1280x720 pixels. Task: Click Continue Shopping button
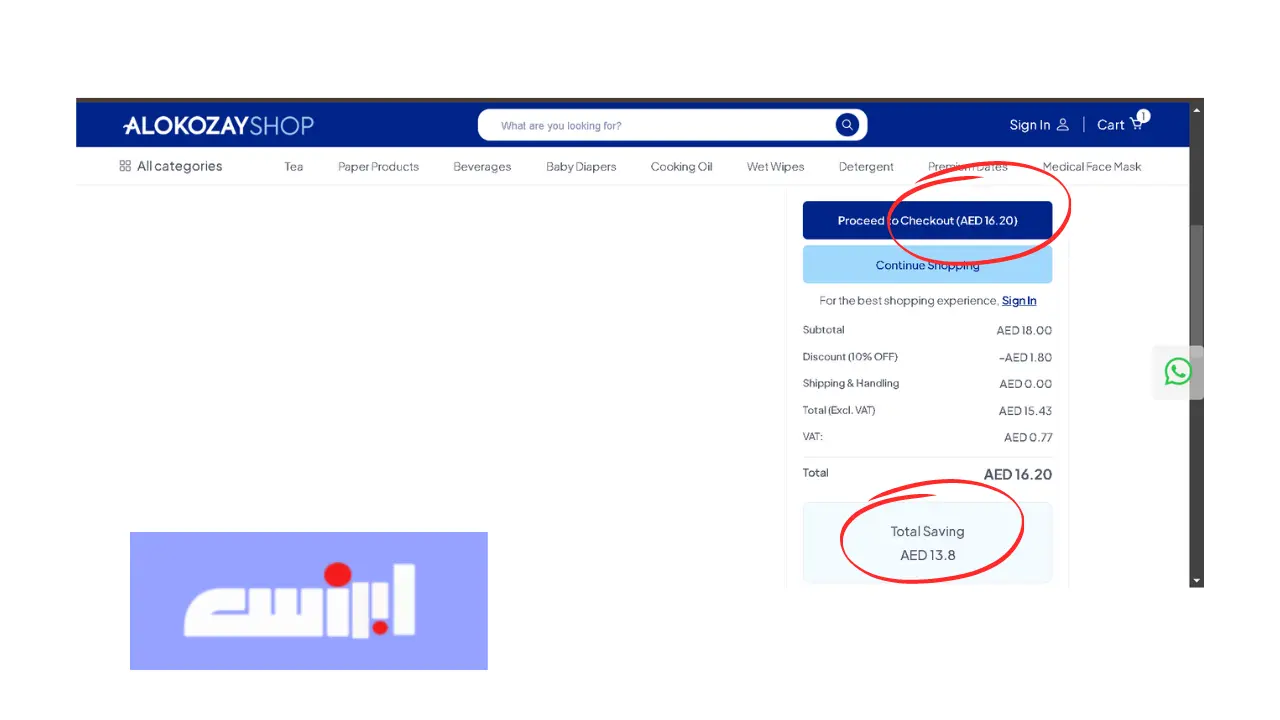(927, 265)
